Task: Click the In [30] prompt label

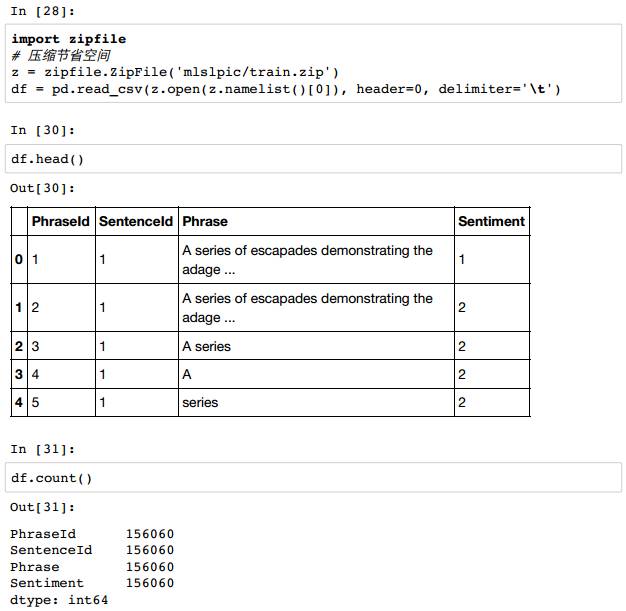Action: (x=40, y=130)
